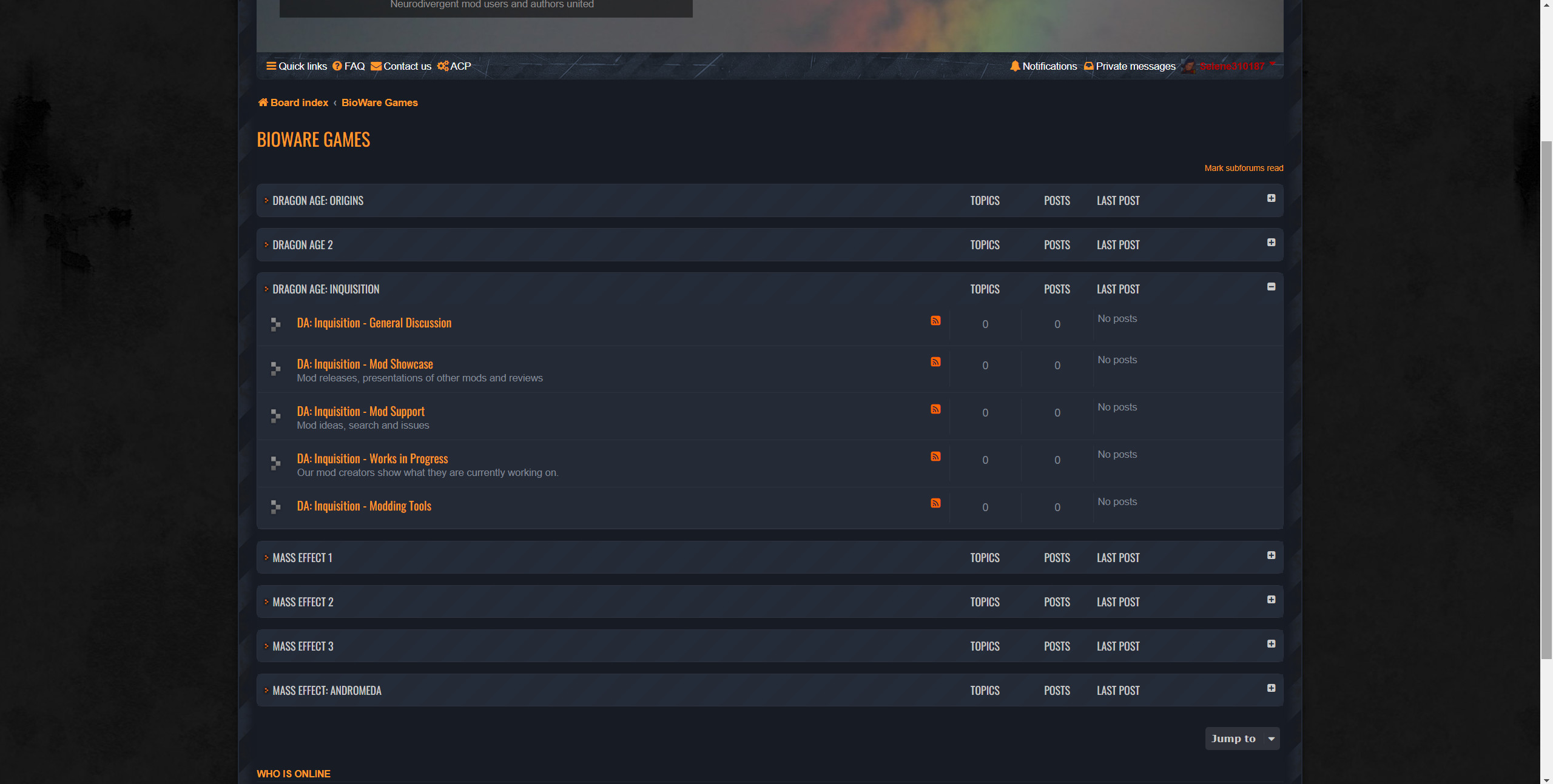Image resolution: width=1553 pixels, height=784 pixels.
Task: Click the Board index home icon
Action: coord(263,102)
